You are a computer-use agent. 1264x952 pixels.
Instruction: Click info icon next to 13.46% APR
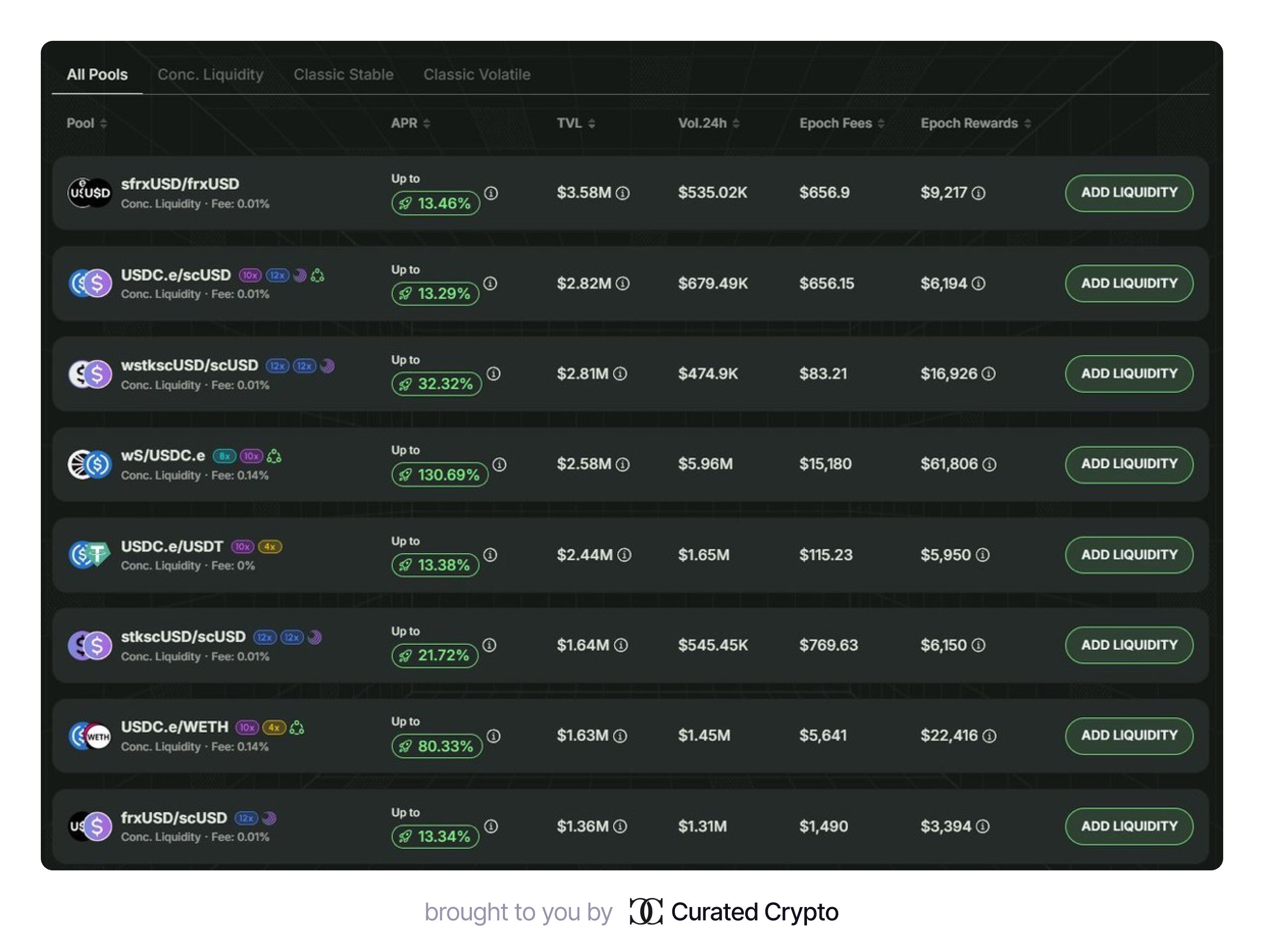(491, 193)
